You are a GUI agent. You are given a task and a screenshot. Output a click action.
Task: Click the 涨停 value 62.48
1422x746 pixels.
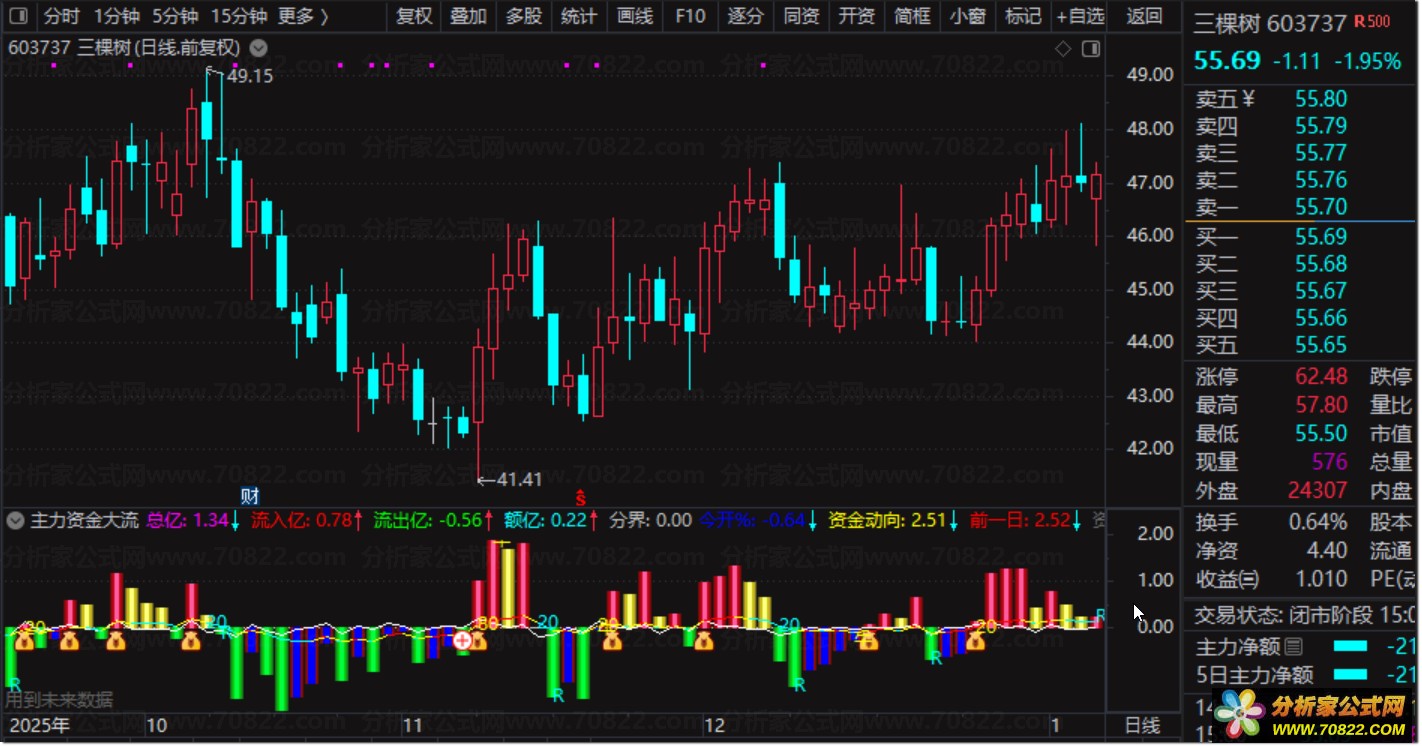(x=1321, y=377)
